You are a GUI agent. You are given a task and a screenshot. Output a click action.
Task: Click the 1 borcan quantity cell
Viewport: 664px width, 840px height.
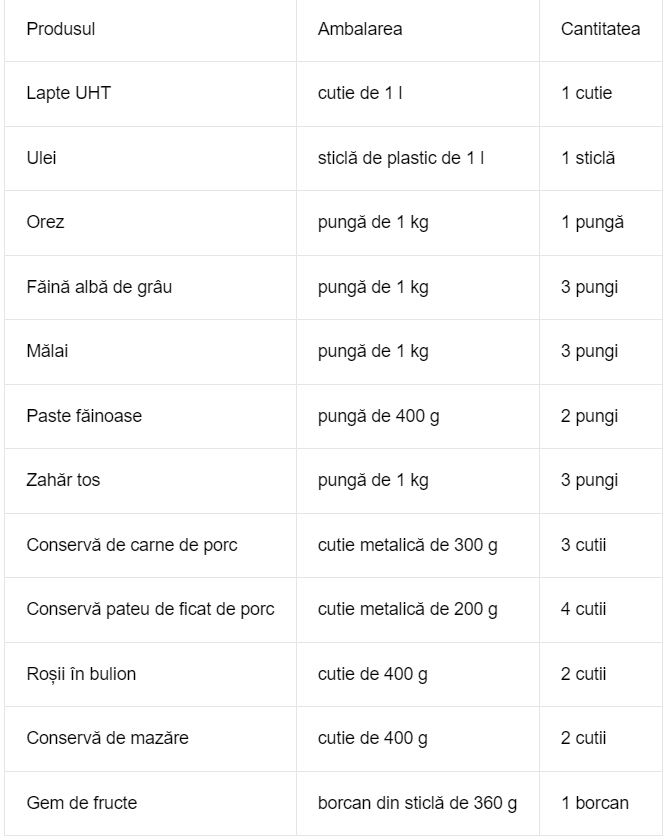click(x=601, y=804)
